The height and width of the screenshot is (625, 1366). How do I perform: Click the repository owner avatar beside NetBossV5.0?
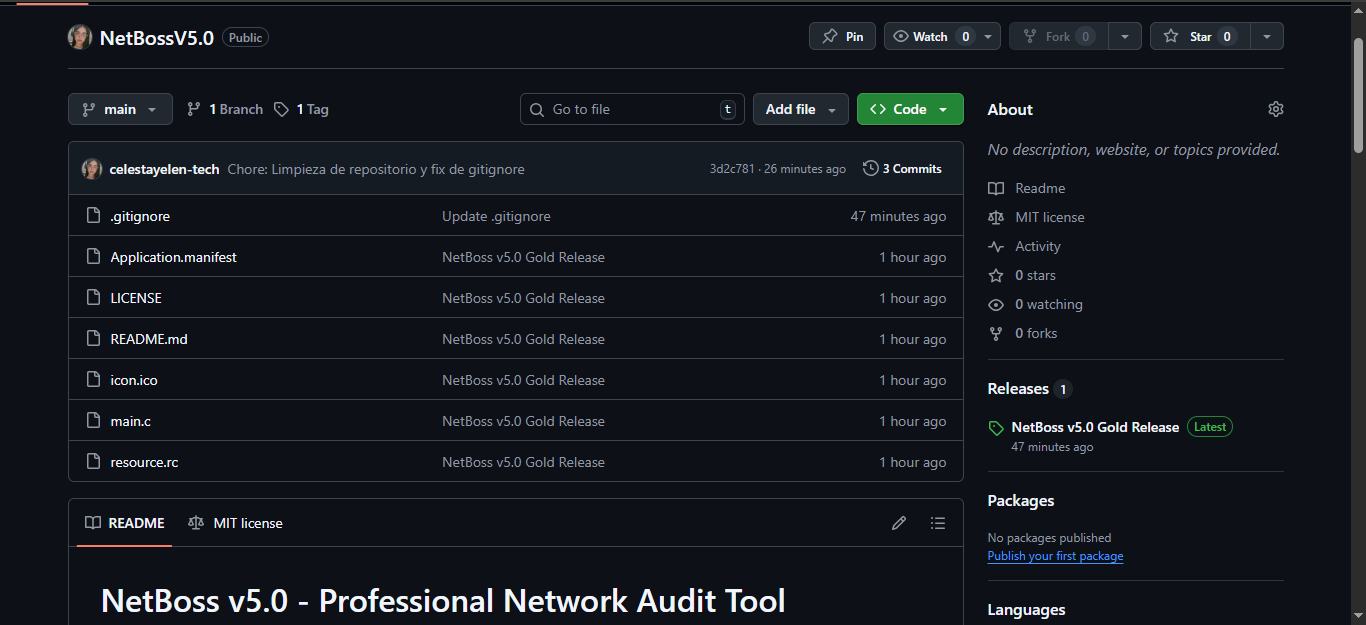coord(80,37)
